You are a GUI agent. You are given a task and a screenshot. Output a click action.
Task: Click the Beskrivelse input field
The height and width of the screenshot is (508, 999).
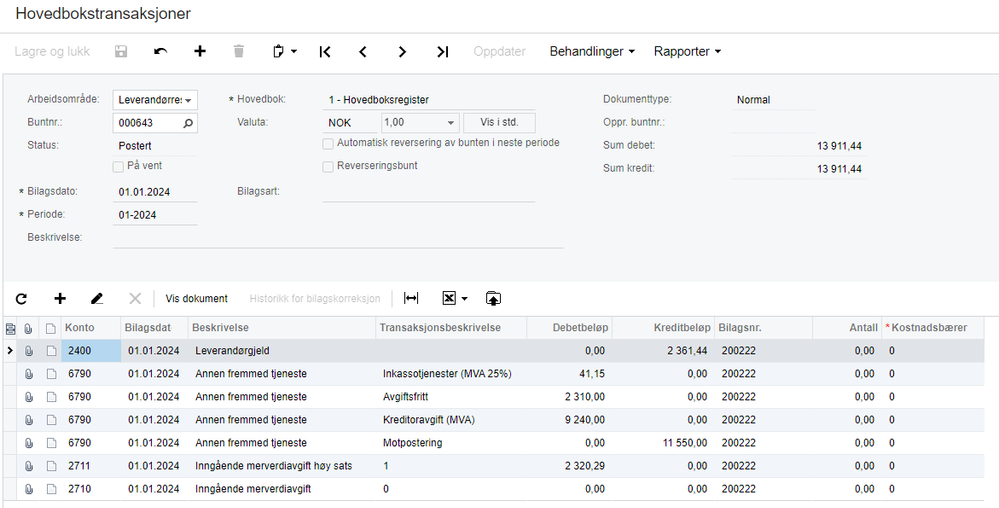pyautogui.click(x=338, y=238)
